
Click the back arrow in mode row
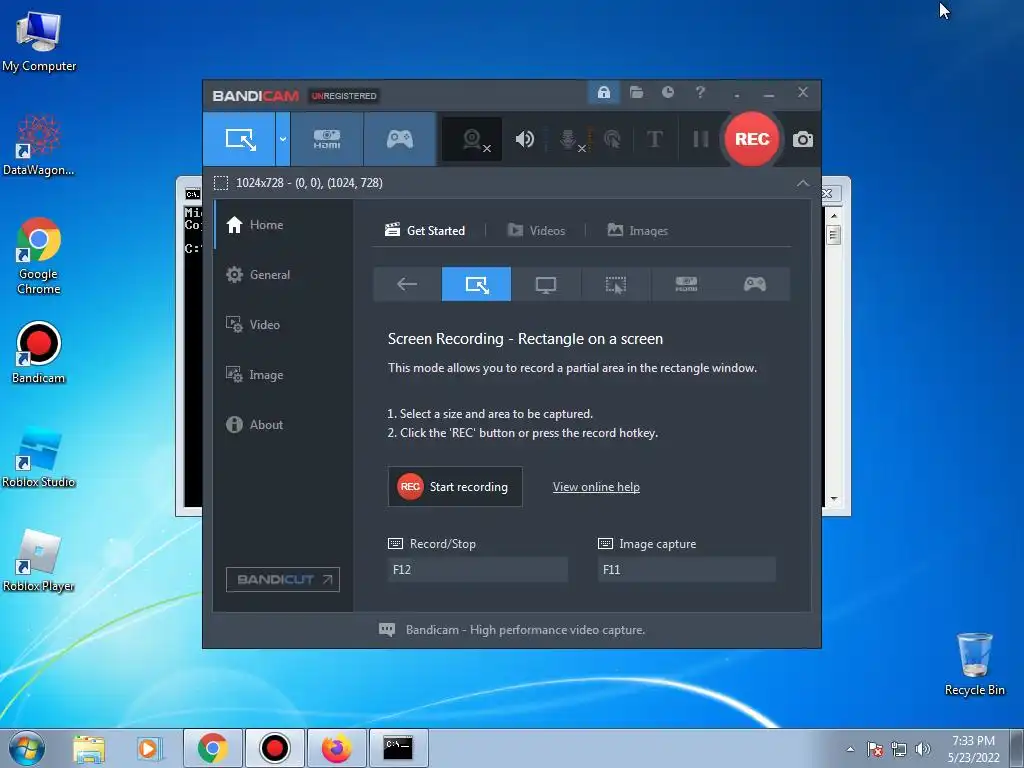click(407, 284)
